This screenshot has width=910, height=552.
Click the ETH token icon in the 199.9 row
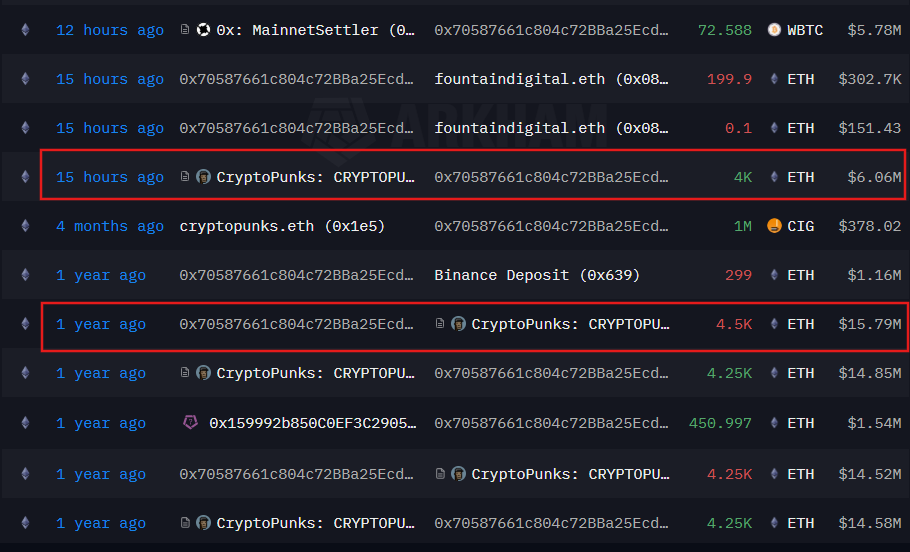(774, 79)
